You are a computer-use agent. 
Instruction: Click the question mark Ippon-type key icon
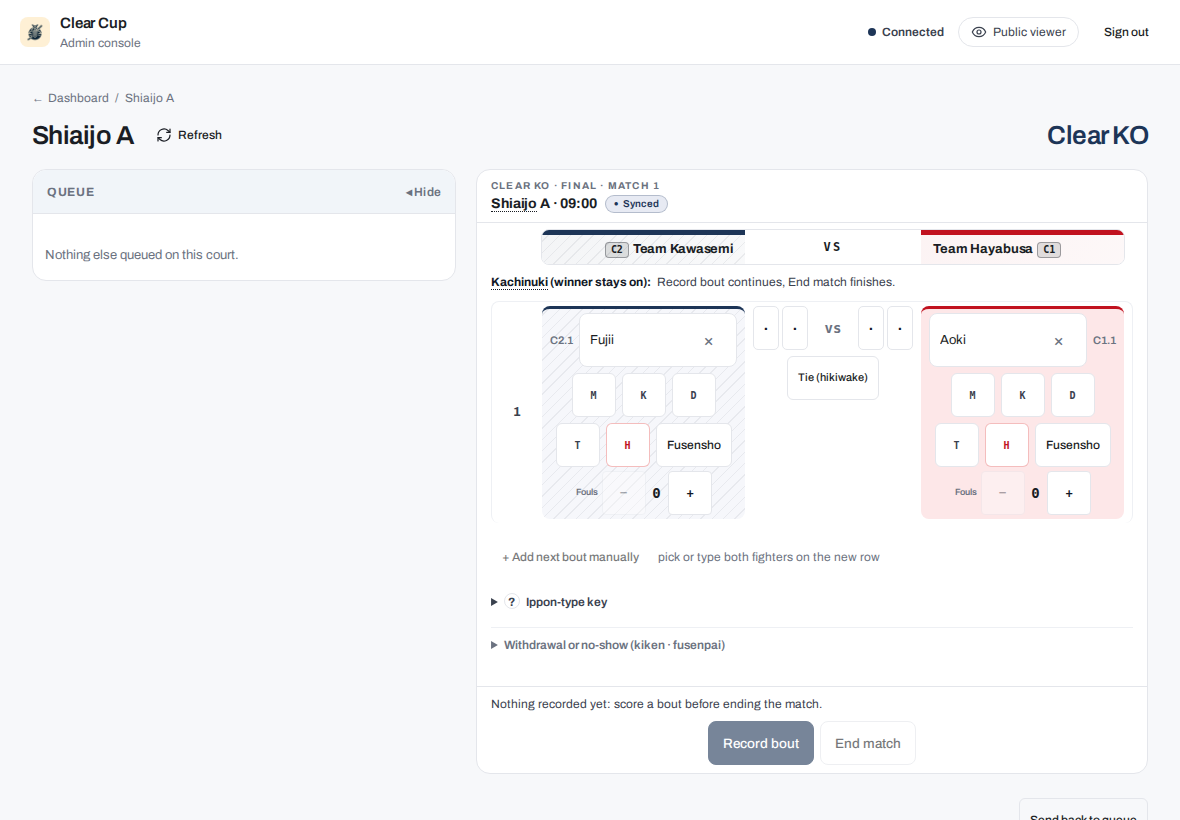click(512, 602)
